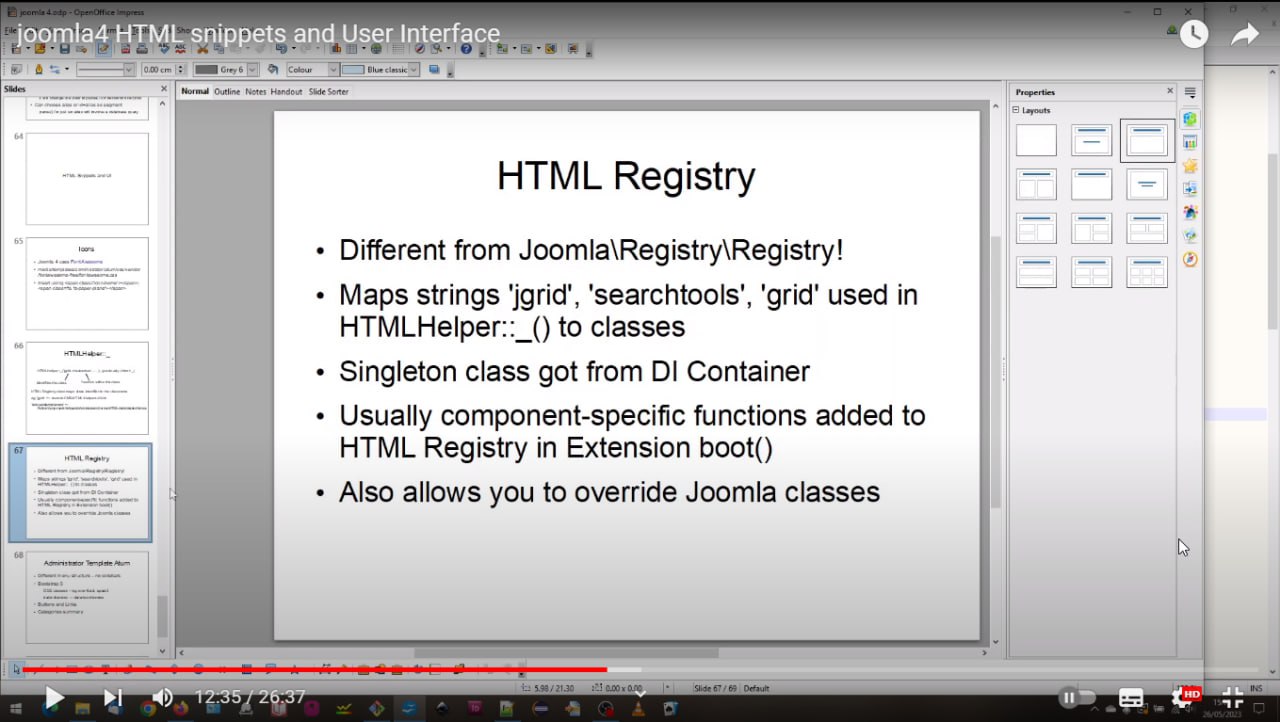Select slide 65 Icons thumbnail

pyautogui.click(x=87, y=284)
